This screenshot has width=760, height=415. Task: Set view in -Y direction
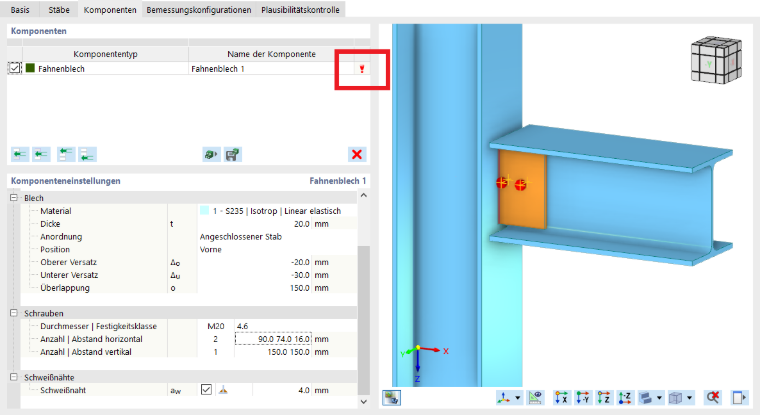(x=583, y=398)
